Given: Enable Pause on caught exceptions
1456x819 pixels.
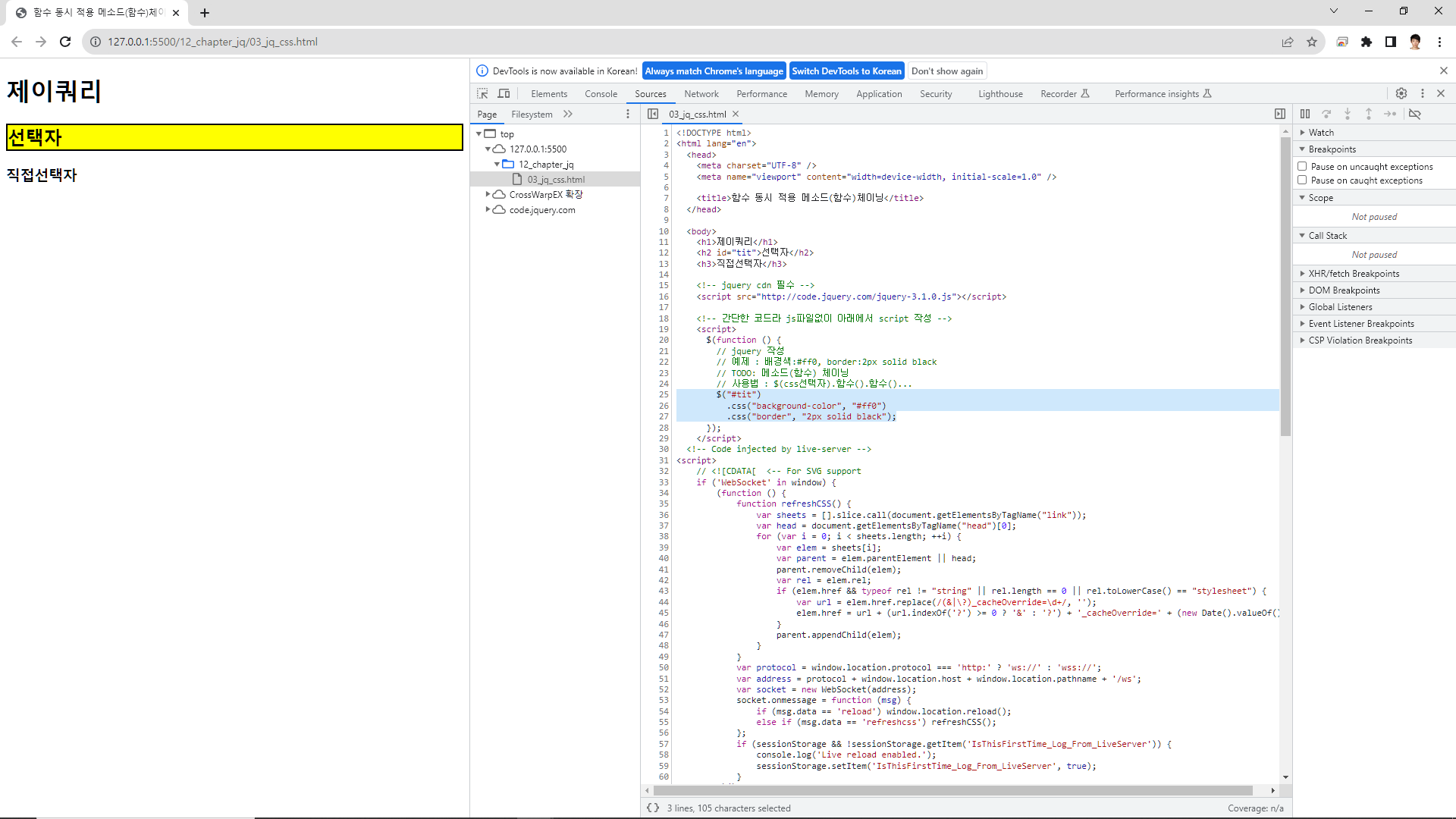Looking at the screenshot, I should 1302,180.
